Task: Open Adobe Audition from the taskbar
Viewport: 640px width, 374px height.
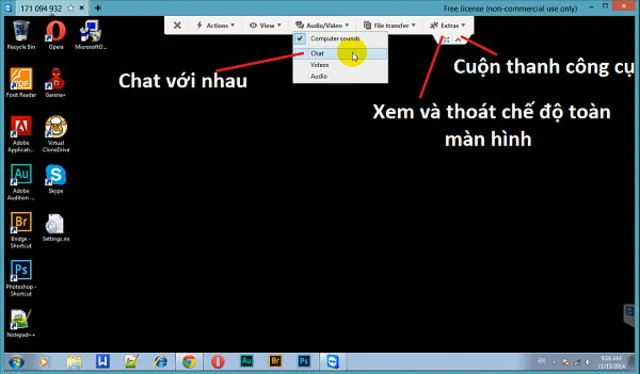Action: (x=247, y=361)
